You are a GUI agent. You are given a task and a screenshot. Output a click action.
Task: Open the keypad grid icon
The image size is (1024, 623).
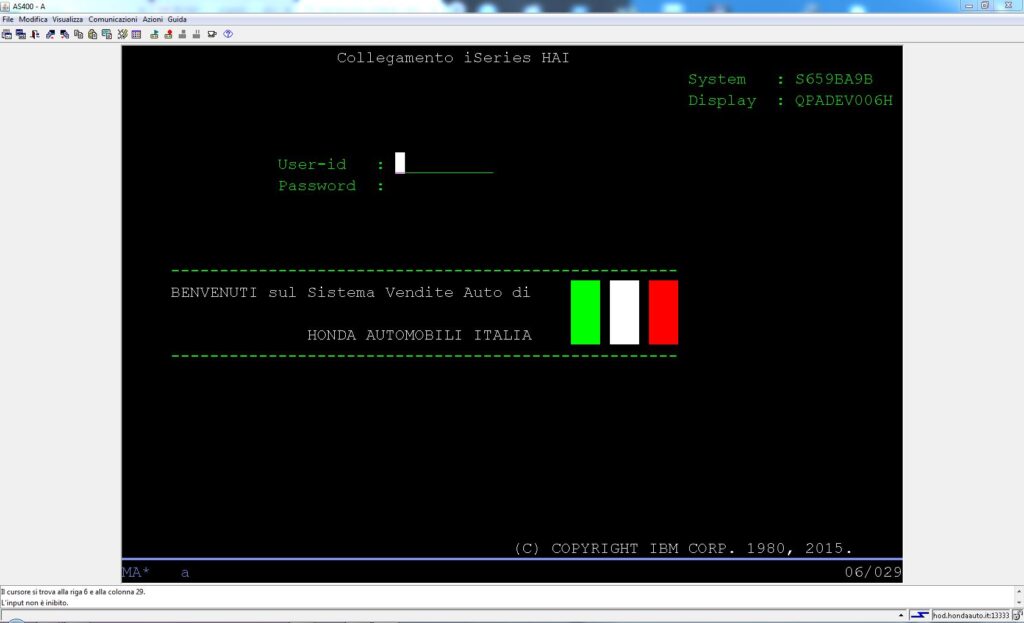tap(136, 34)
